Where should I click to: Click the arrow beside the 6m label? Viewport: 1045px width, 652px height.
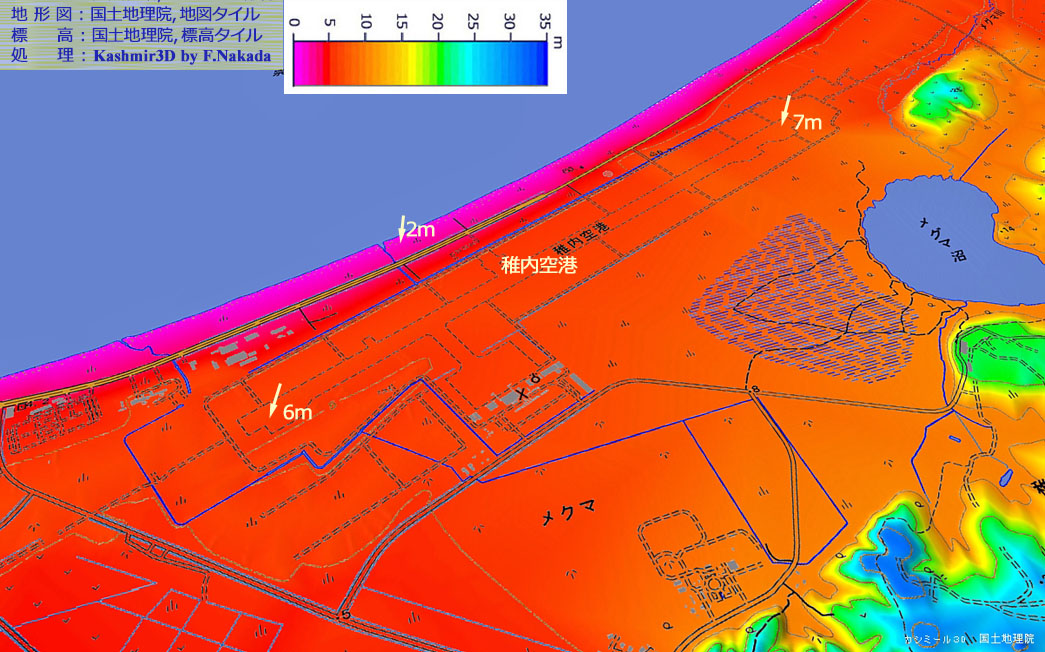(276, 399)
